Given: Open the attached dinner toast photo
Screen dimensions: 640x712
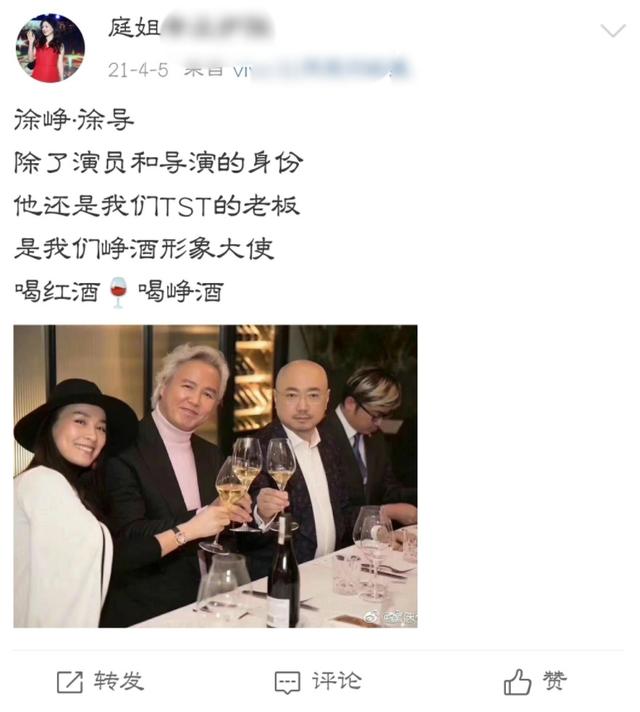Looking at the screenshot, I should [x=215, y=476].
